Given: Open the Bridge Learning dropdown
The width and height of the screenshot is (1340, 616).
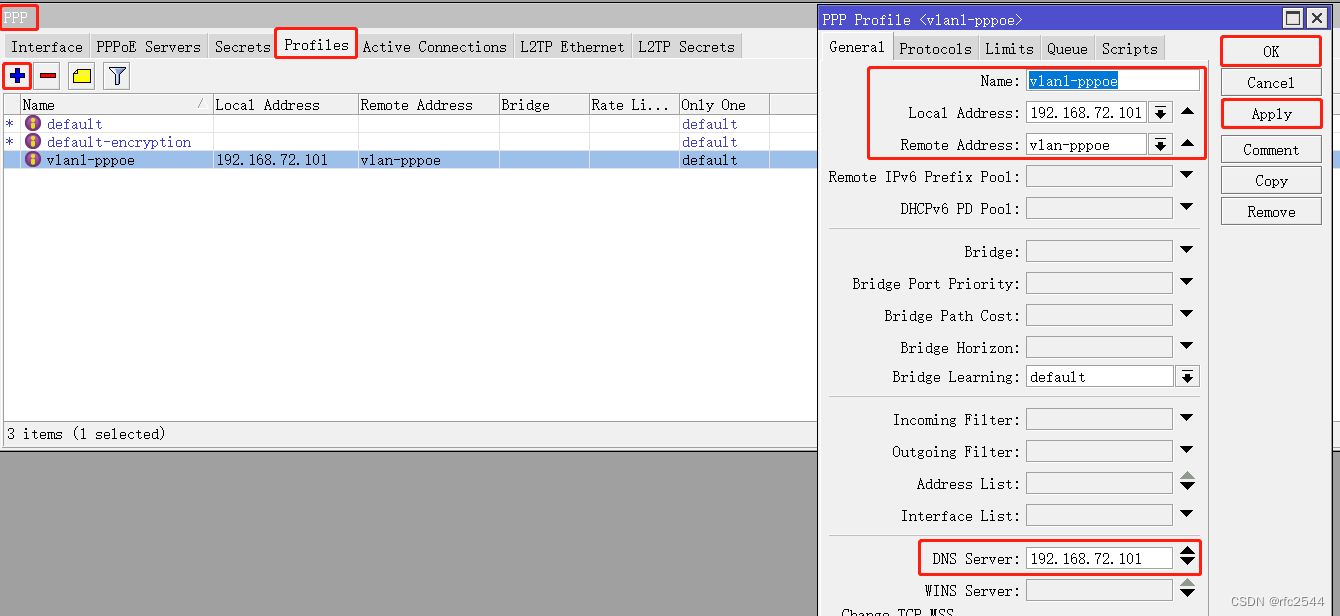Looking at the screenshot, I should tap(1187, 376).
